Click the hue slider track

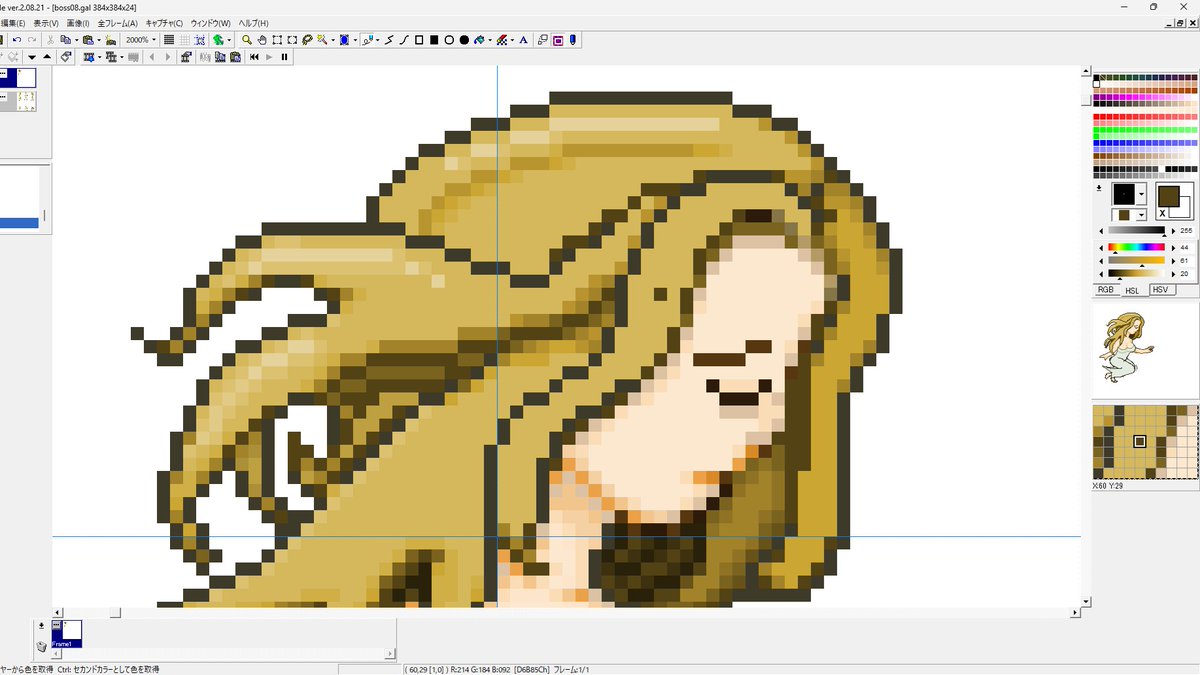[1137, 247]
